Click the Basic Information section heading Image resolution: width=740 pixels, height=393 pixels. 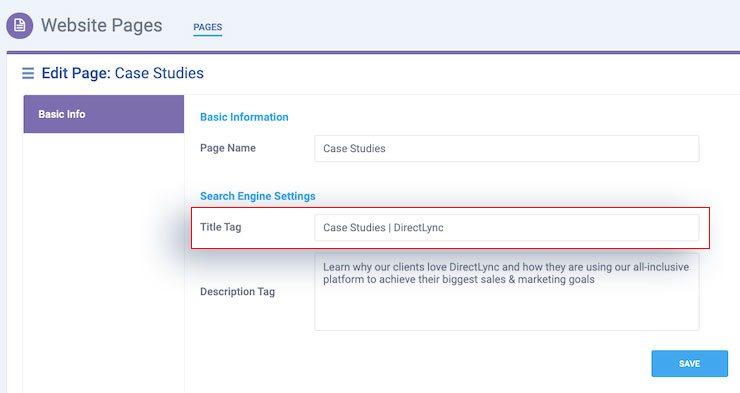point(244,117)
